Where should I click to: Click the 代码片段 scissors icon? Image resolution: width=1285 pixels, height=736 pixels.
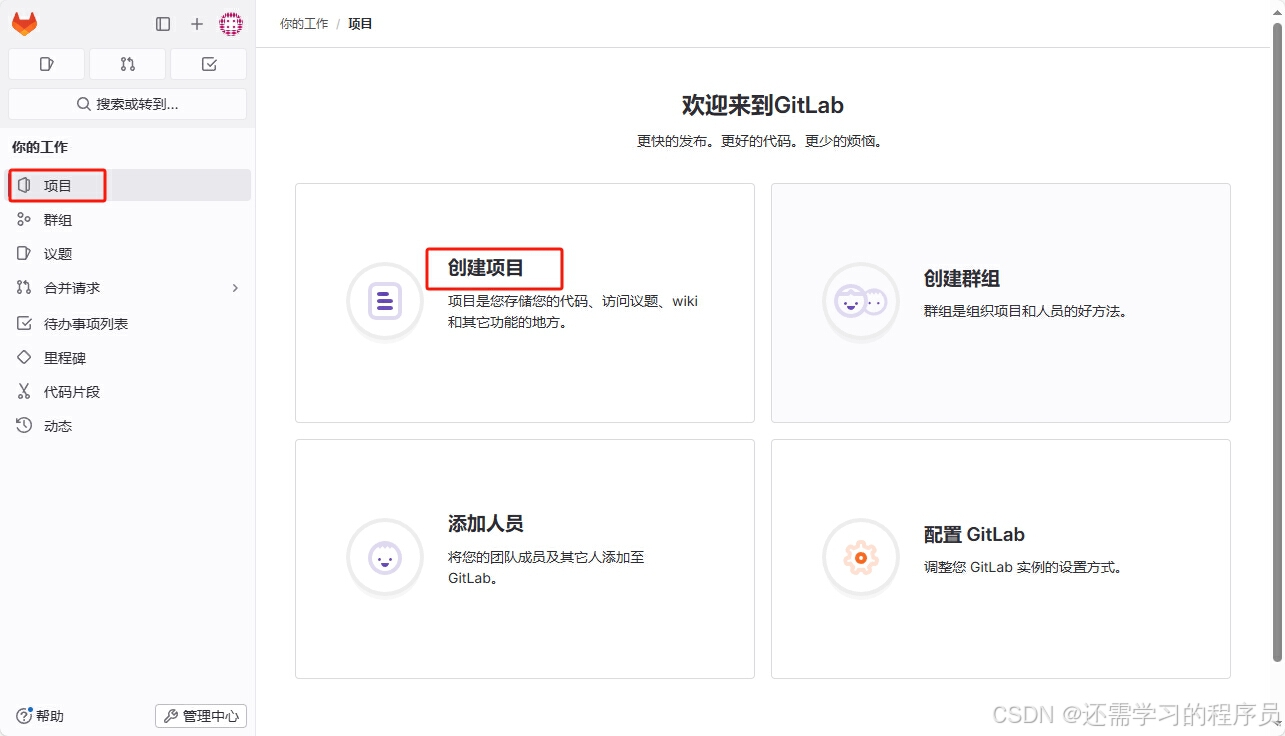pyautogui.click(x=24, y=392)
